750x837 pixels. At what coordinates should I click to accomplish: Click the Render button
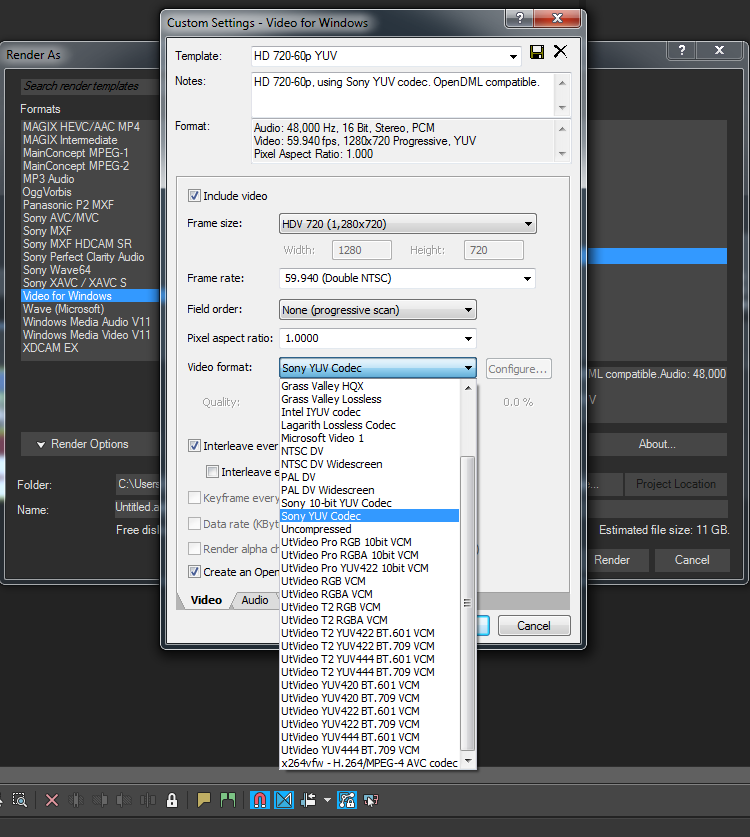pos(612,560)
